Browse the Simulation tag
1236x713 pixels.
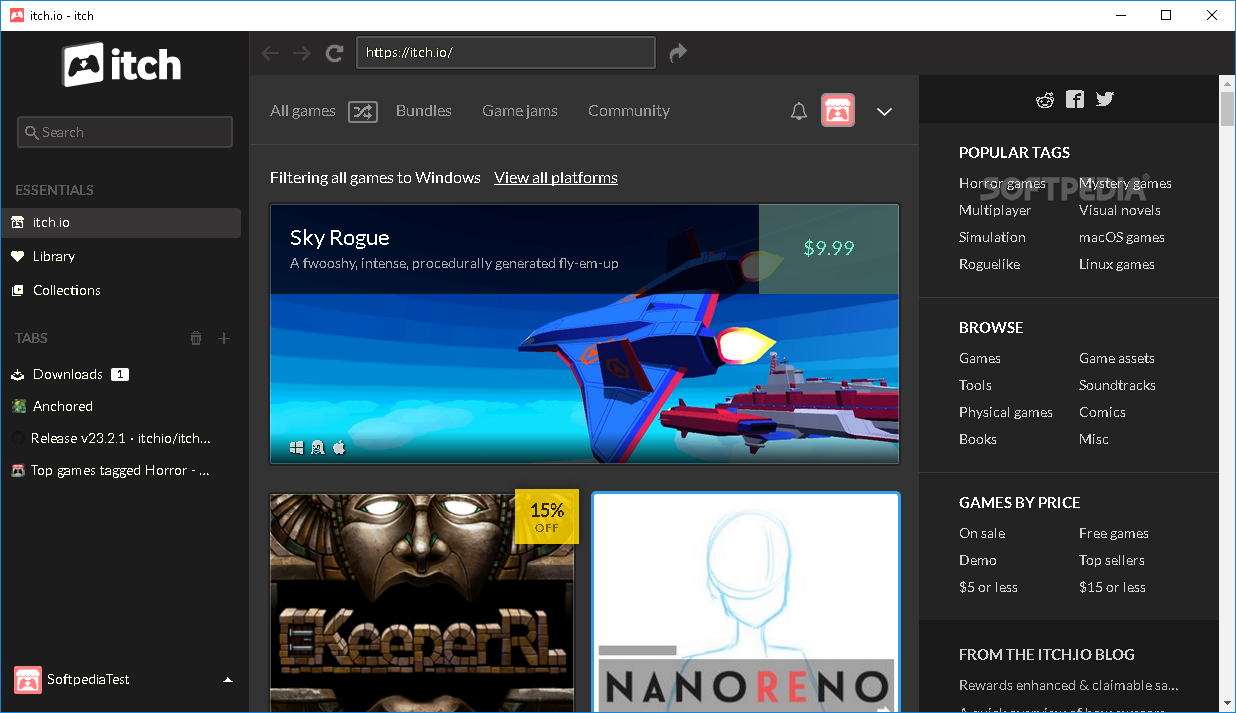click(x=992, y=237)
